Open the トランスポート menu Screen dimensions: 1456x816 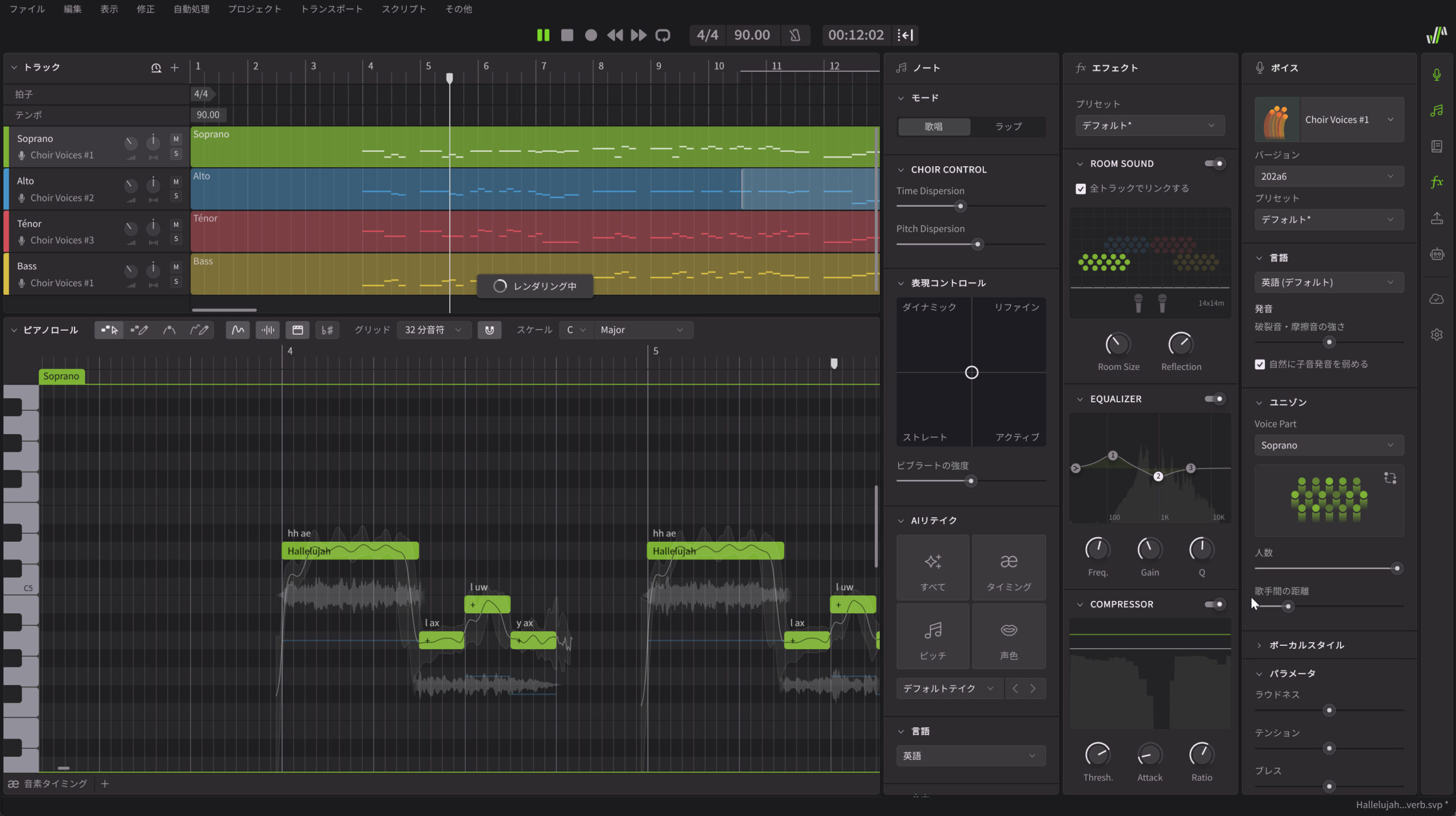pos(331,9)
